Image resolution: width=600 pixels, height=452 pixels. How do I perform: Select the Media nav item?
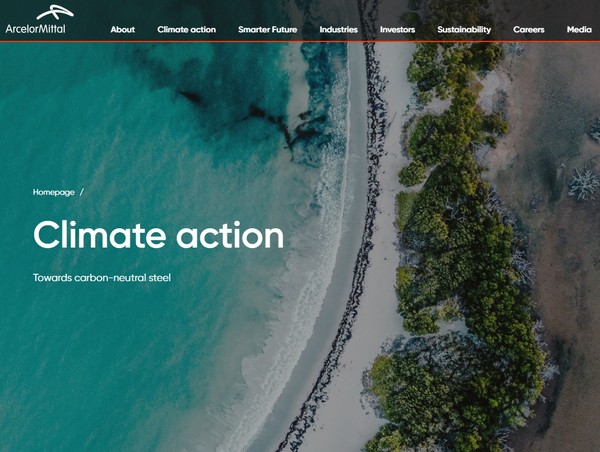pos(579,29)
